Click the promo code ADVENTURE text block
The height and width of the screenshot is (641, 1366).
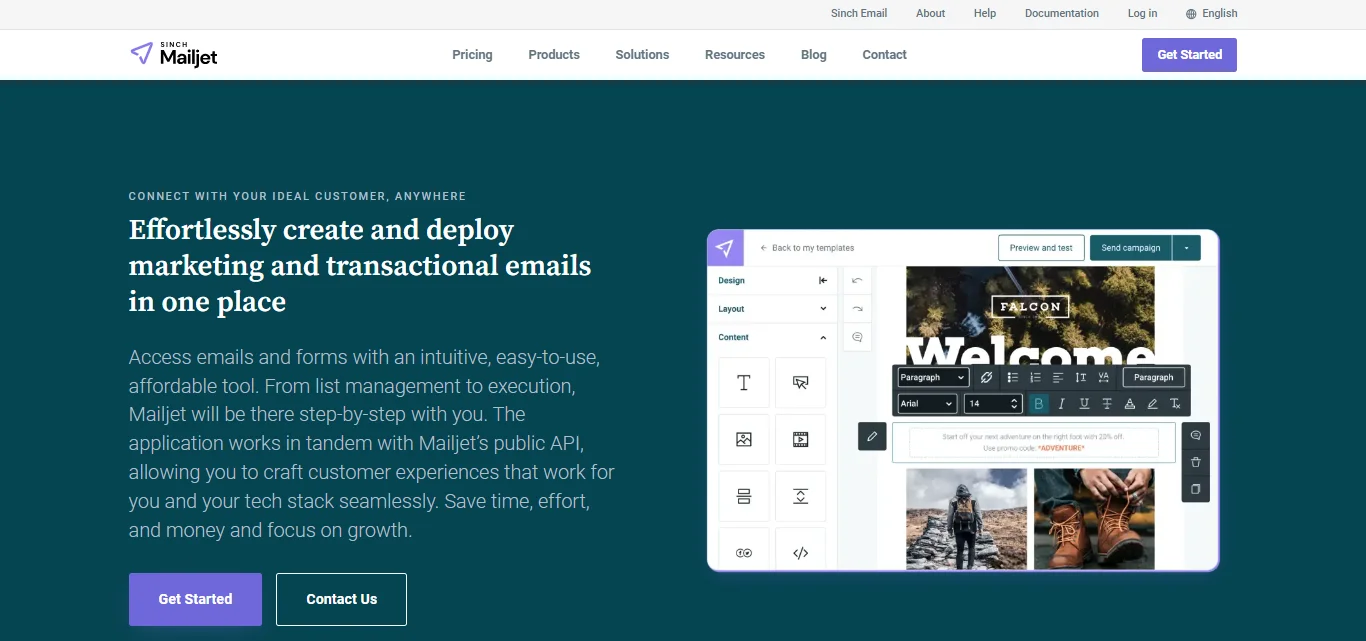tap(1034, 443)
